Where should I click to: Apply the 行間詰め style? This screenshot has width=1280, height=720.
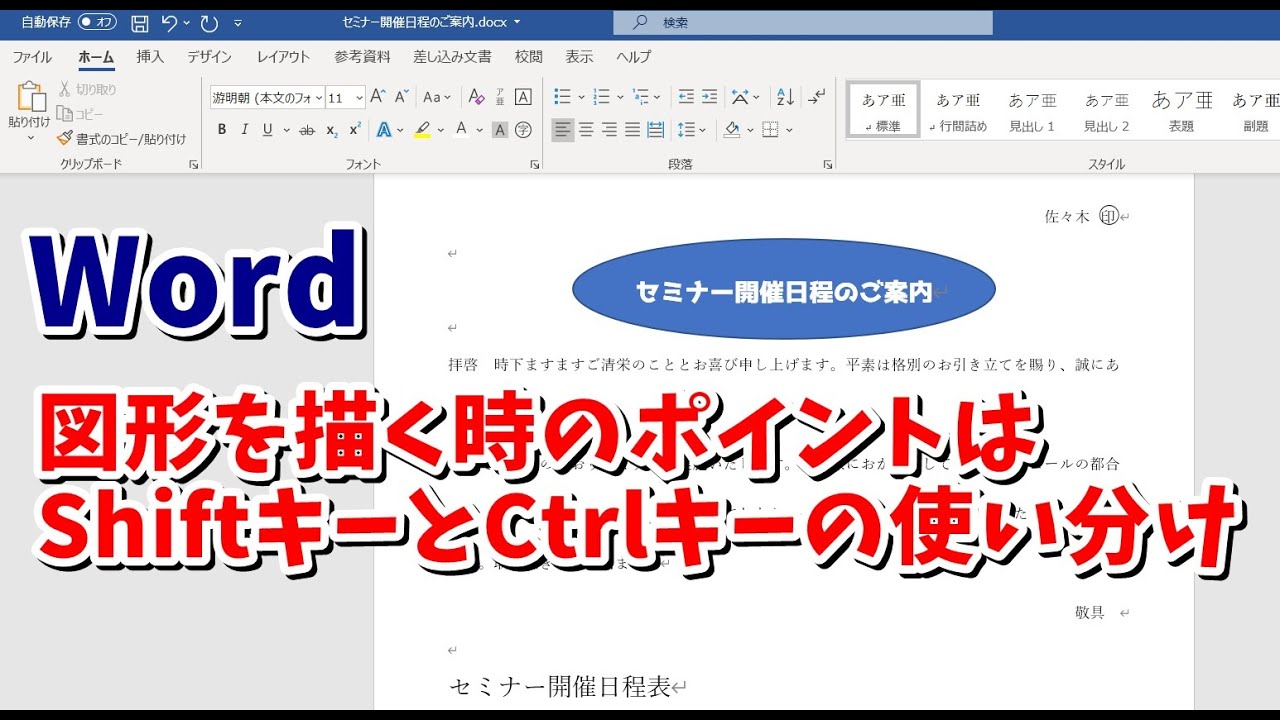pyautogui.click(x=958, y=110)
